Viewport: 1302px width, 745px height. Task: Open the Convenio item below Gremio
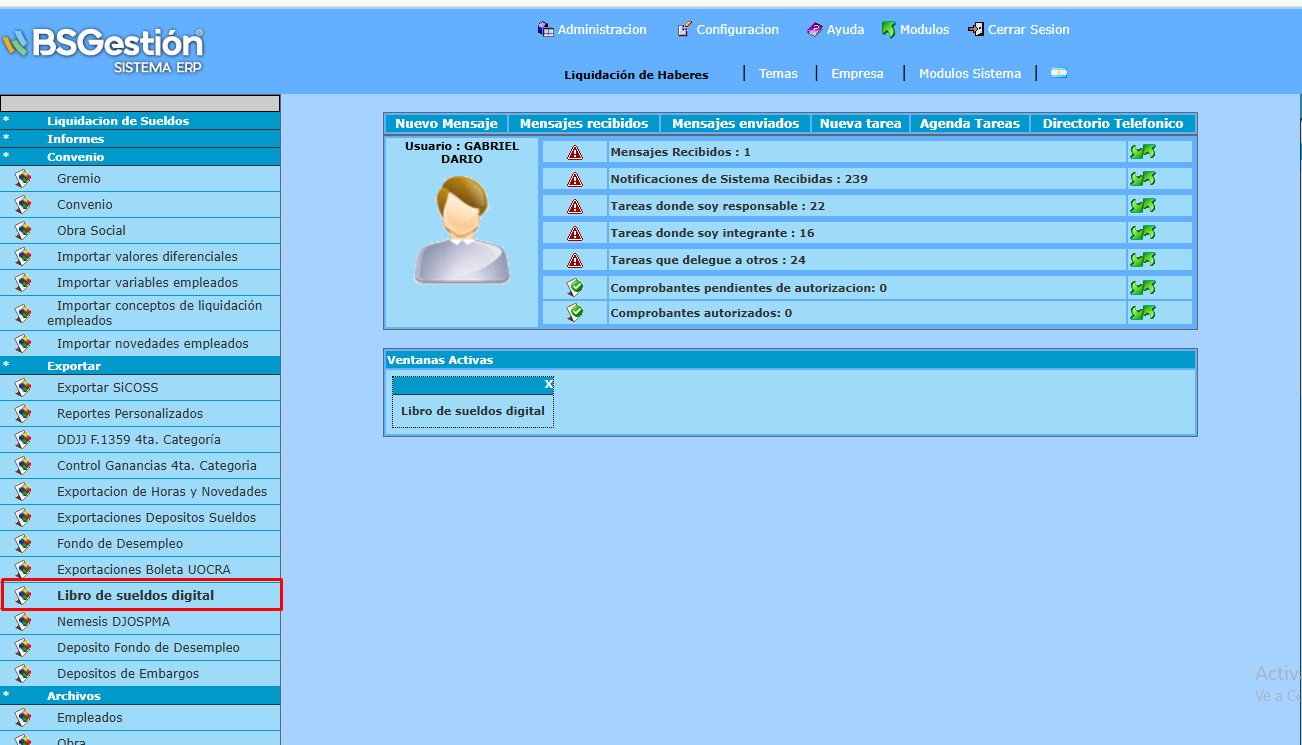[85, 205]
